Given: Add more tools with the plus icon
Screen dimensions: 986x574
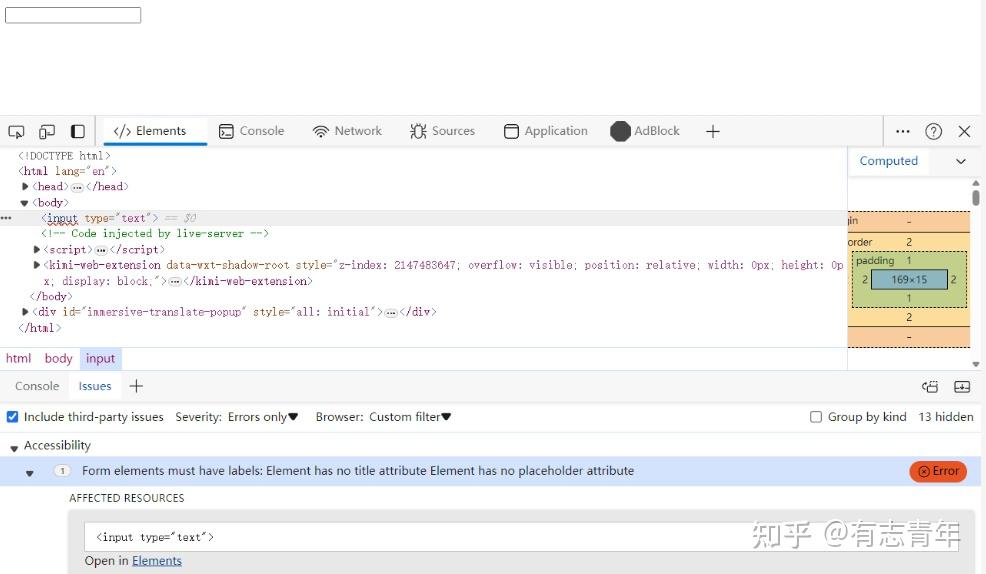Looking at the screenshot, I should tap(712, 131).
